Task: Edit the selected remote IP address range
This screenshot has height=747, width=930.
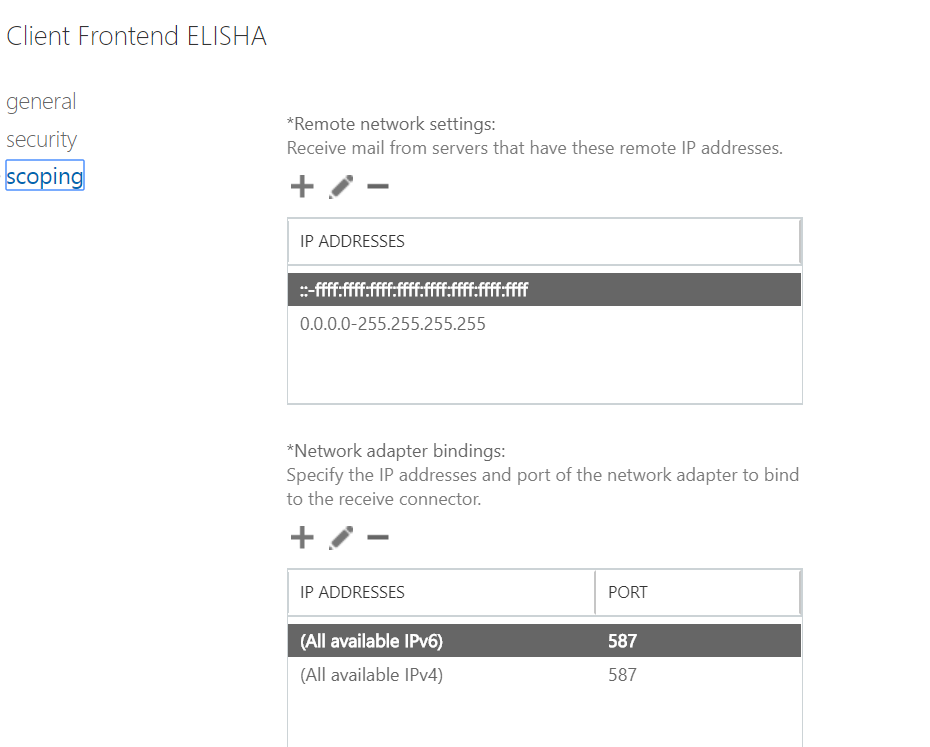Action: tap(340, 186)
